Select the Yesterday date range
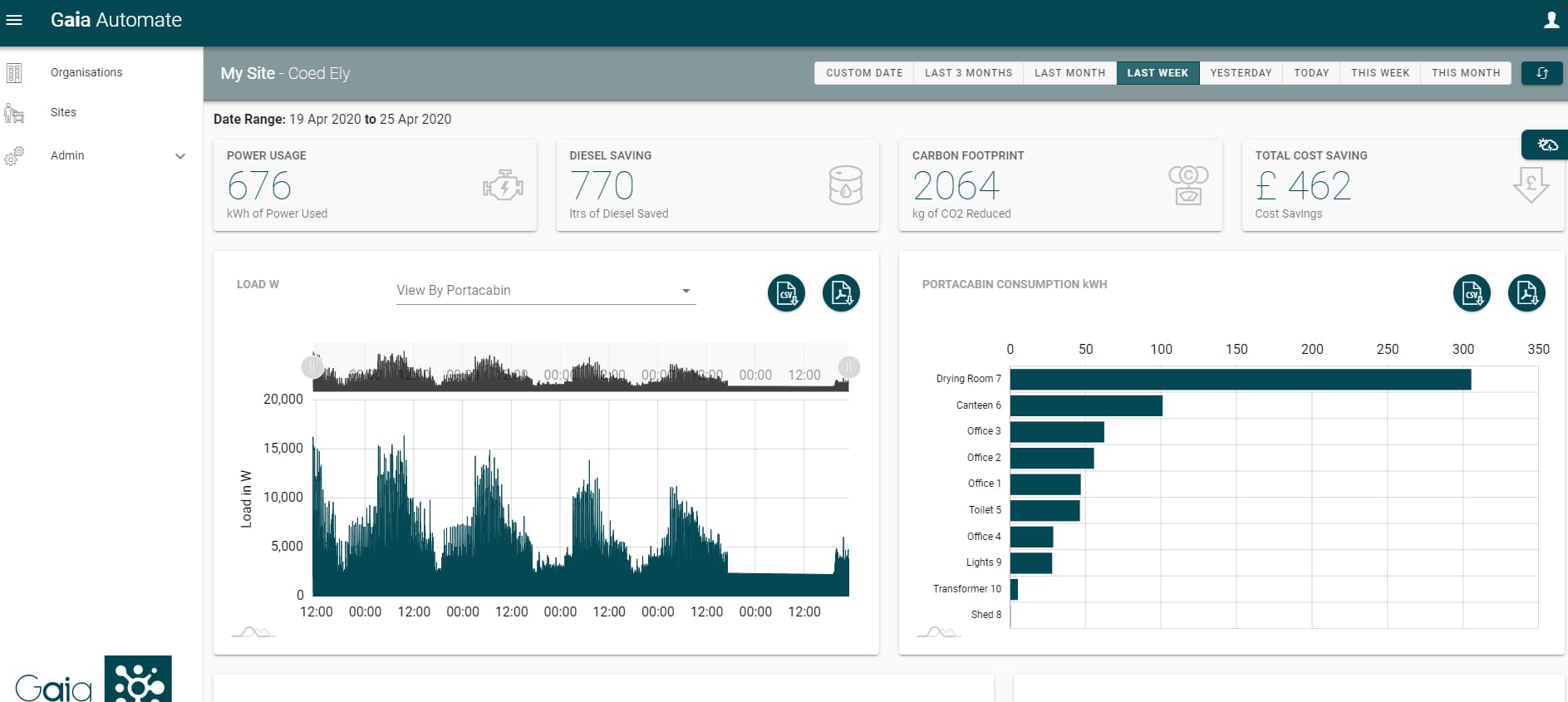The image size is (1568, 702). (1241, 73)
